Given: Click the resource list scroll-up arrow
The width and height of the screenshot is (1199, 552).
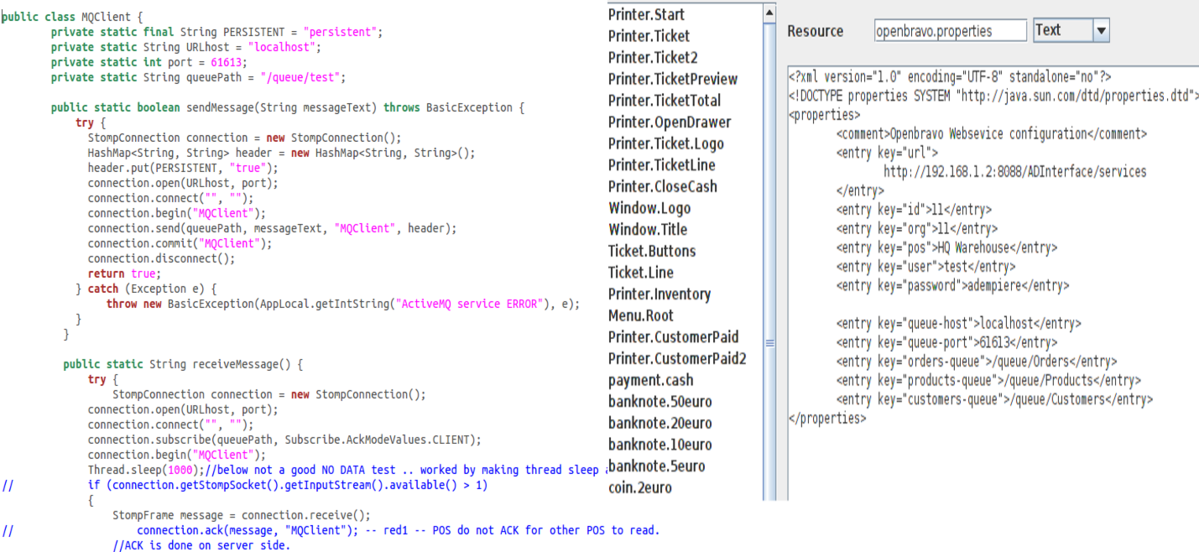Looking at the screenshot, I should 769,12.
